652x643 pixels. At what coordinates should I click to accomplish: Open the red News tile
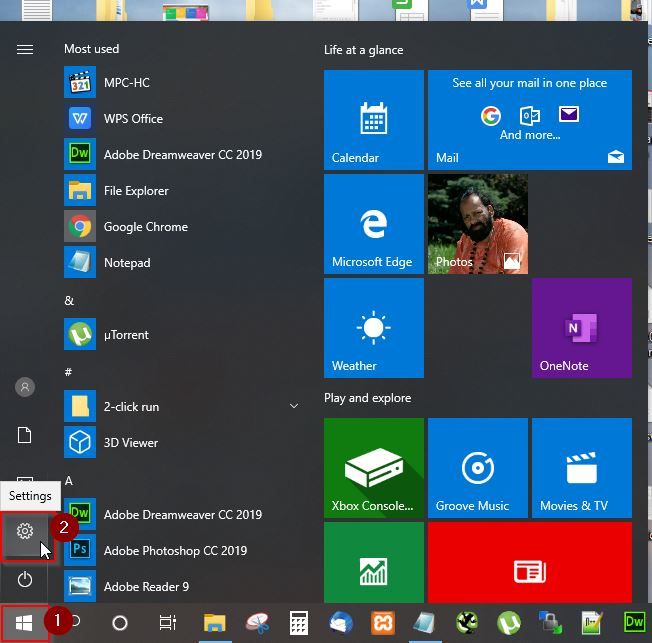click(x=530, y=562)
